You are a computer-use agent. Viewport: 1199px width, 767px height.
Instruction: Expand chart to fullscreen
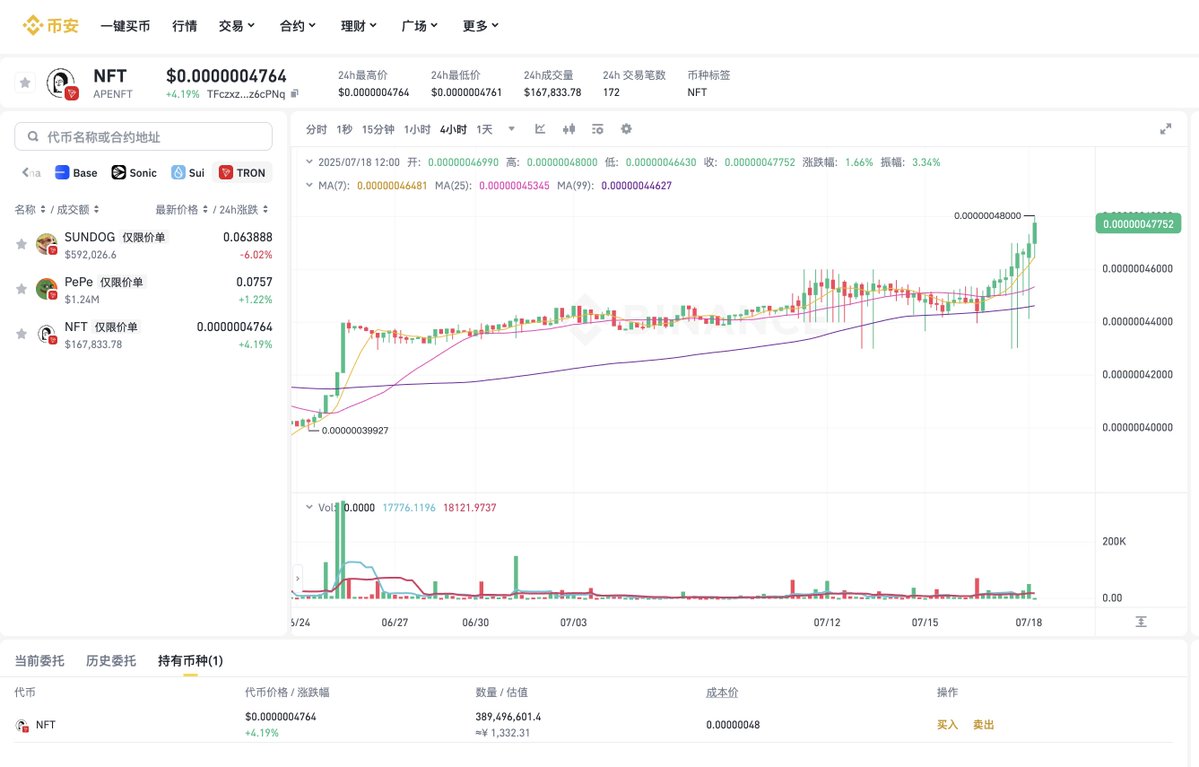1165,128
